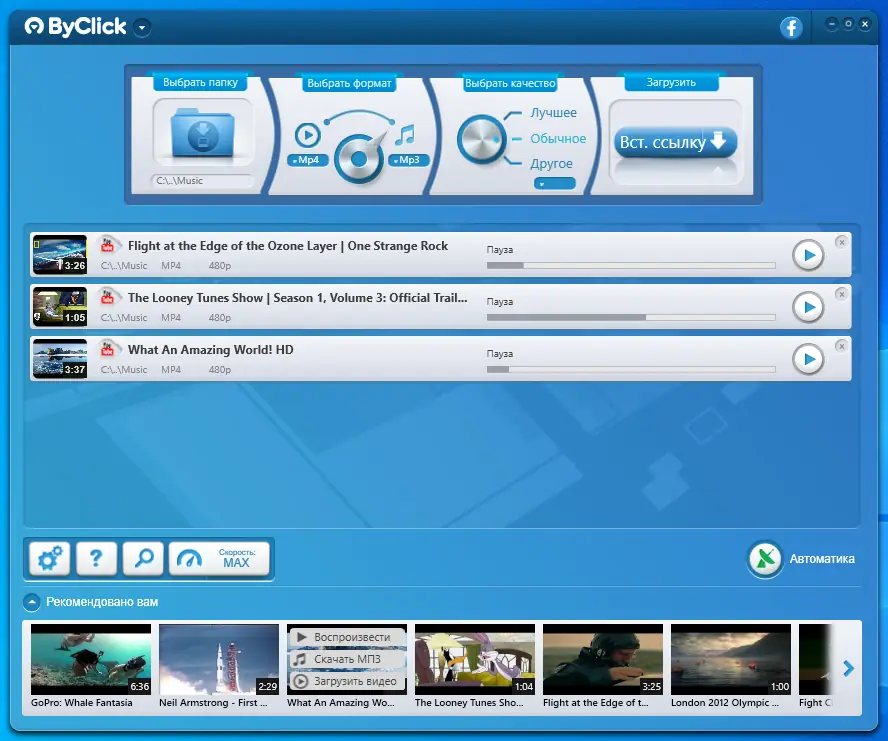Click the speed limit MAX gauge button

219,559
